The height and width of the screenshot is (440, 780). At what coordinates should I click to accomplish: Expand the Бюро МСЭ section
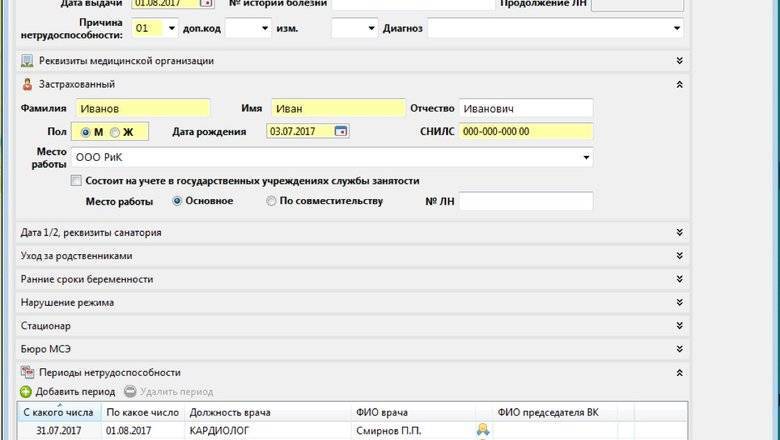[x=680, y=349]
